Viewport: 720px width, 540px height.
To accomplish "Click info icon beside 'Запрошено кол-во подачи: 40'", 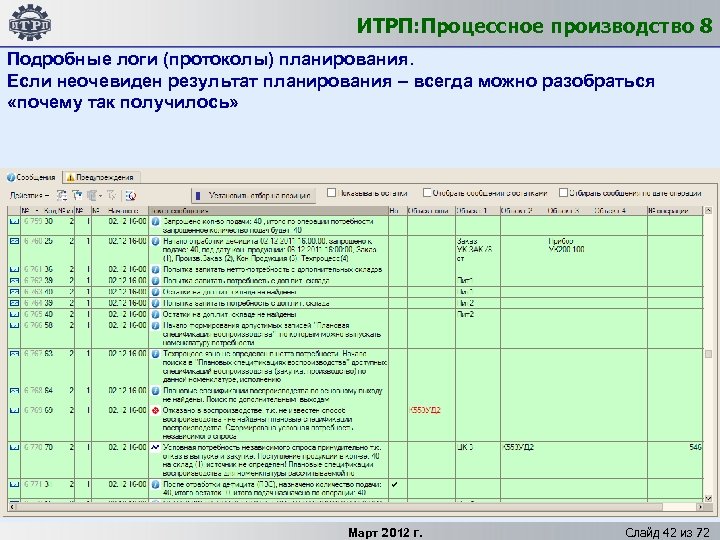I will [x=156, y=222].
